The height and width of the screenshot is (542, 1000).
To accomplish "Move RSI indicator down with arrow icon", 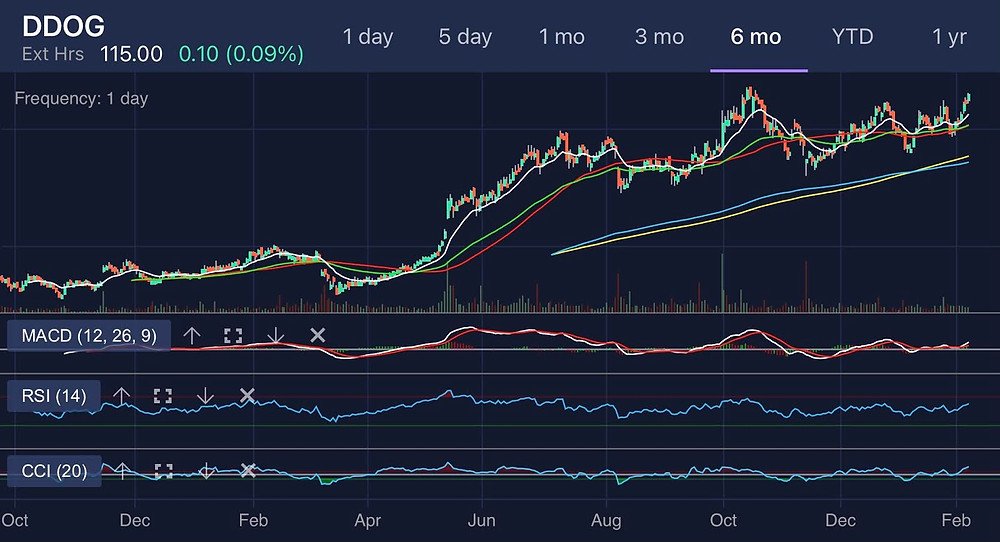I will [205, 396].
